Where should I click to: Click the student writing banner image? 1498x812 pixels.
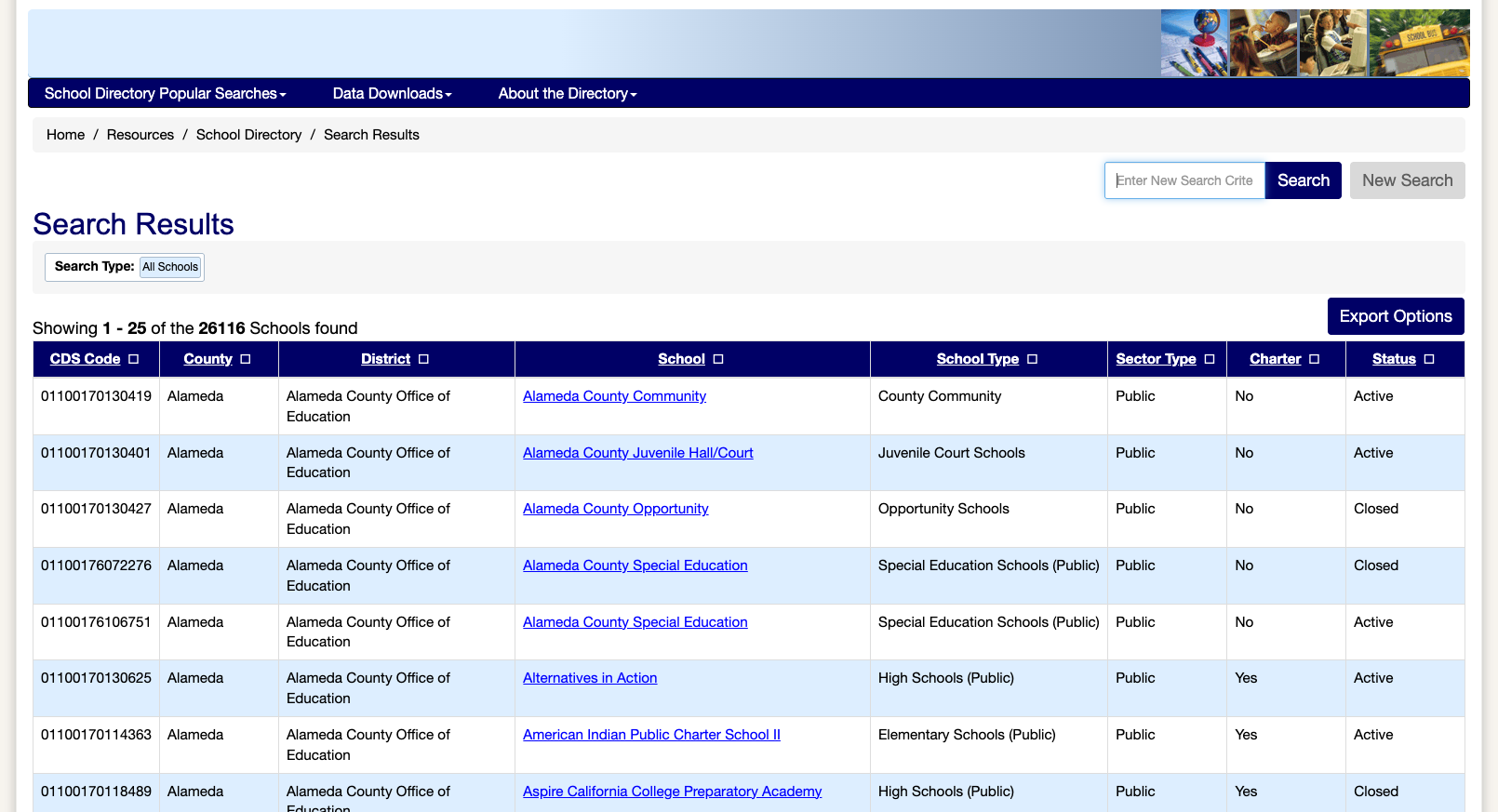coord(1264,43)
